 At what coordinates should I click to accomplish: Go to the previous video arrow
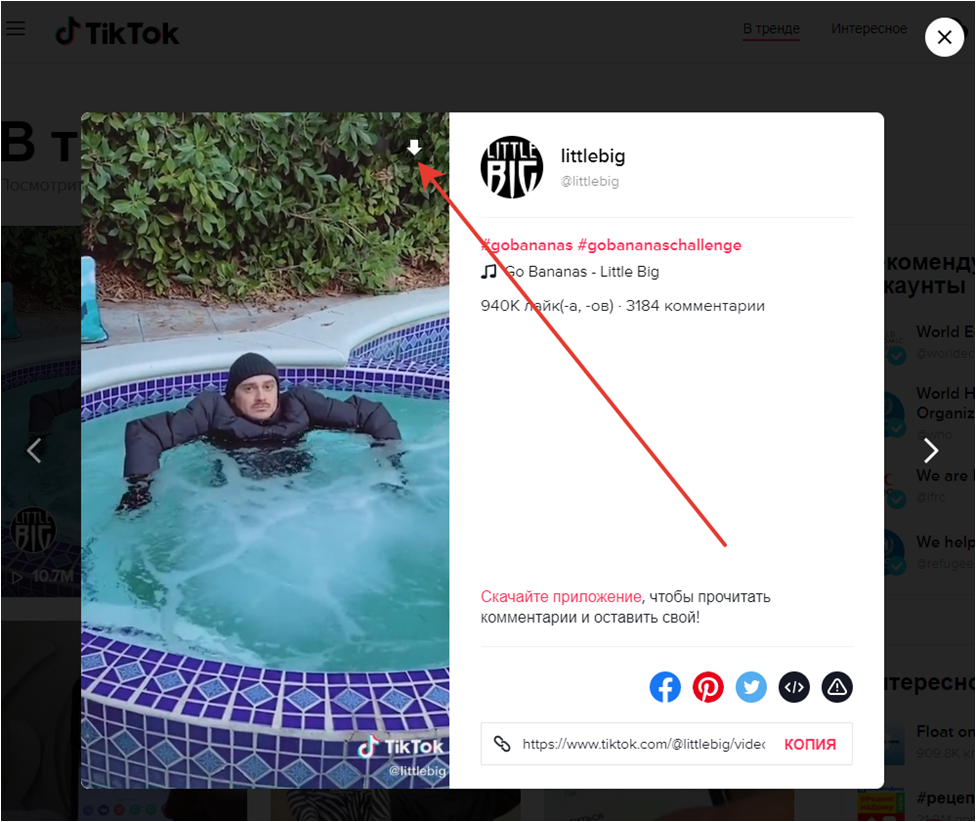click(34, 451)
